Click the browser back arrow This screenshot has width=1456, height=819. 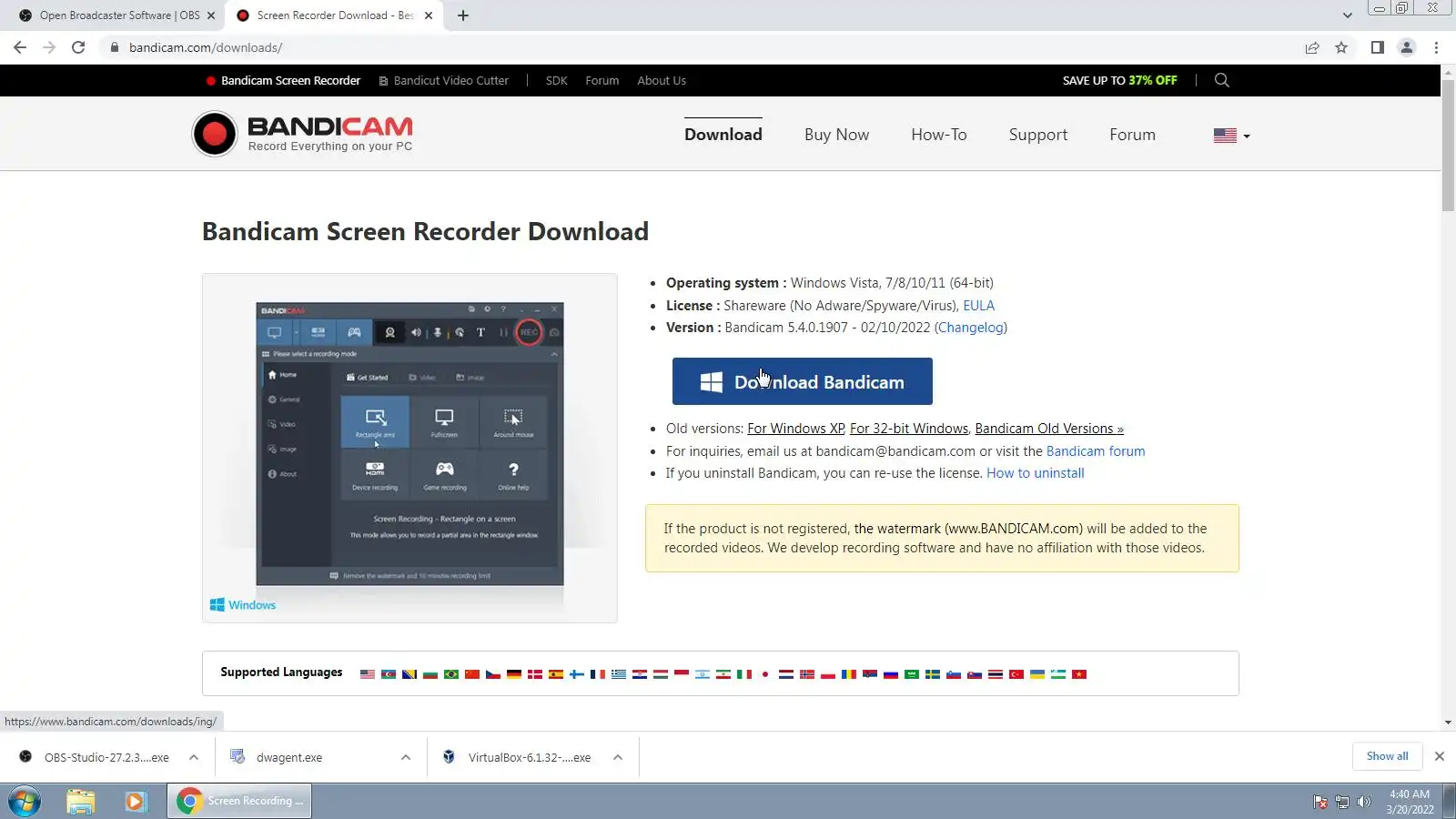(x=20, y=47)
